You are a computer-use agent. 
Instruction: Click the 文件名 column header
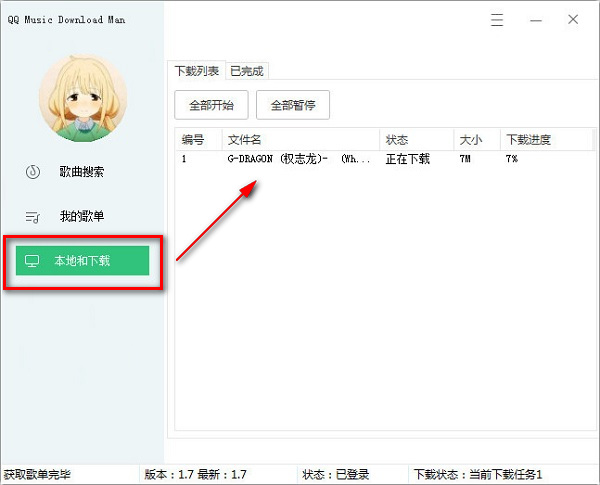(301, 140)
